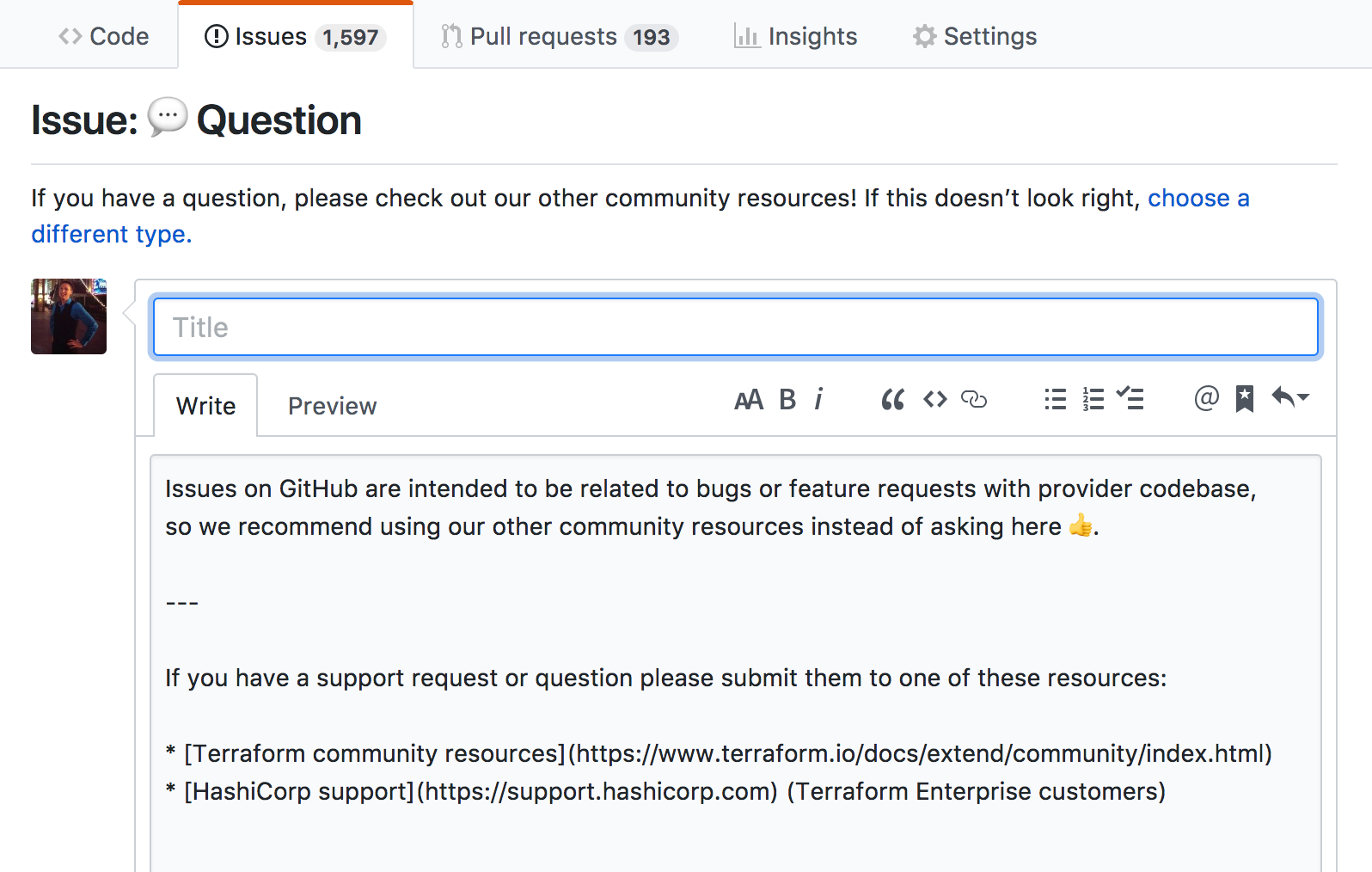
Task: Go to the Insights tab
Action: [795, 36]
